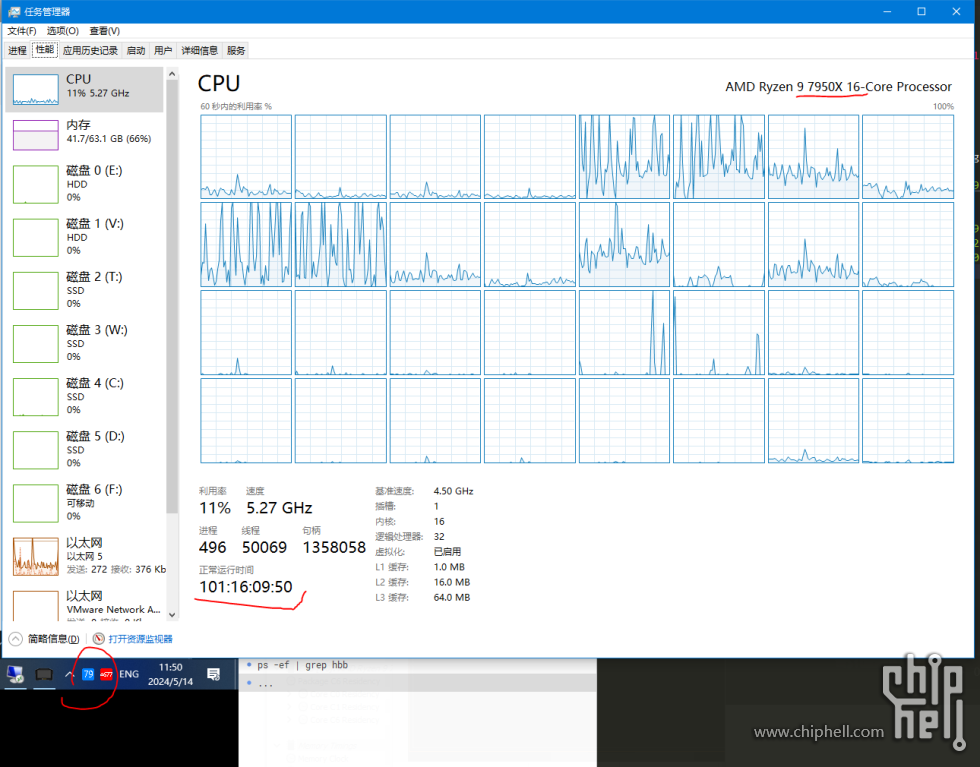Show hidden tray icons with the chevron
Image resolution: width=980 pixels, height=767 pixels.
click(69, 674)
